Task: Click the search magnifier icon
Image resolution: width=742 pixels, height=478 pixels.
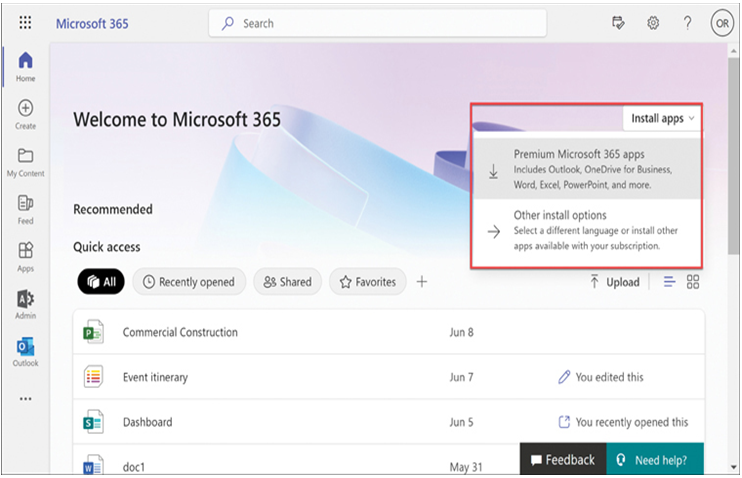Action: (x=228, y=23)
